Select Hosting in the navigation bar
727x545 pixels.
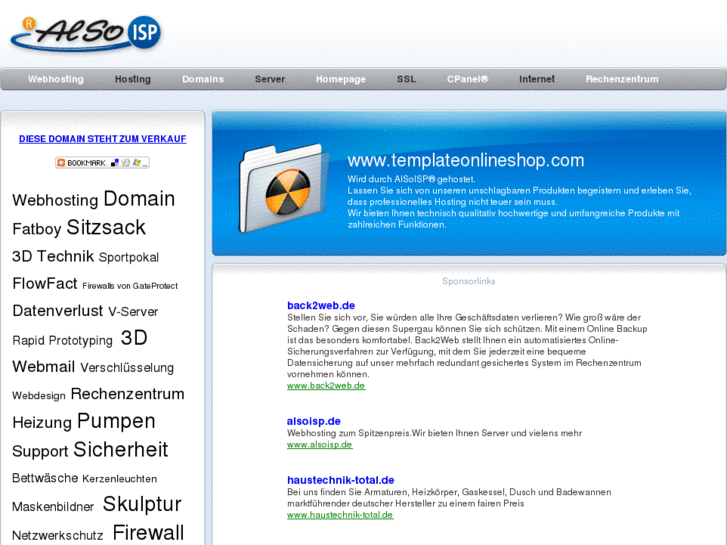132,79
